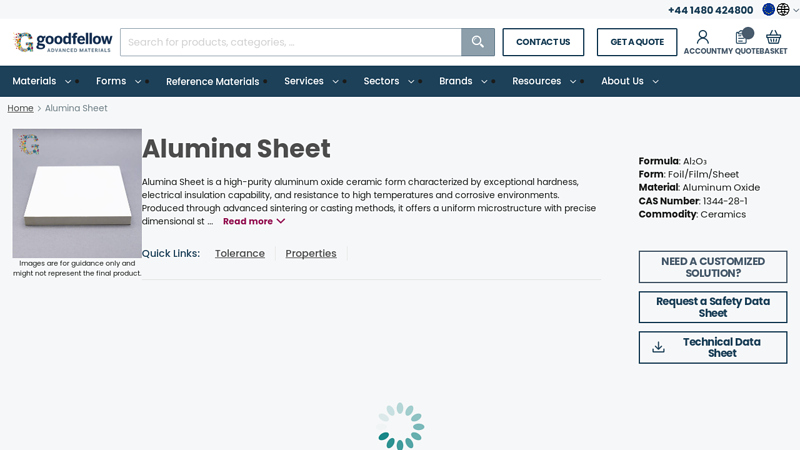Open the Brands menu
The width and height of the screenshot is (800, 450).
[x=456, y=81]
